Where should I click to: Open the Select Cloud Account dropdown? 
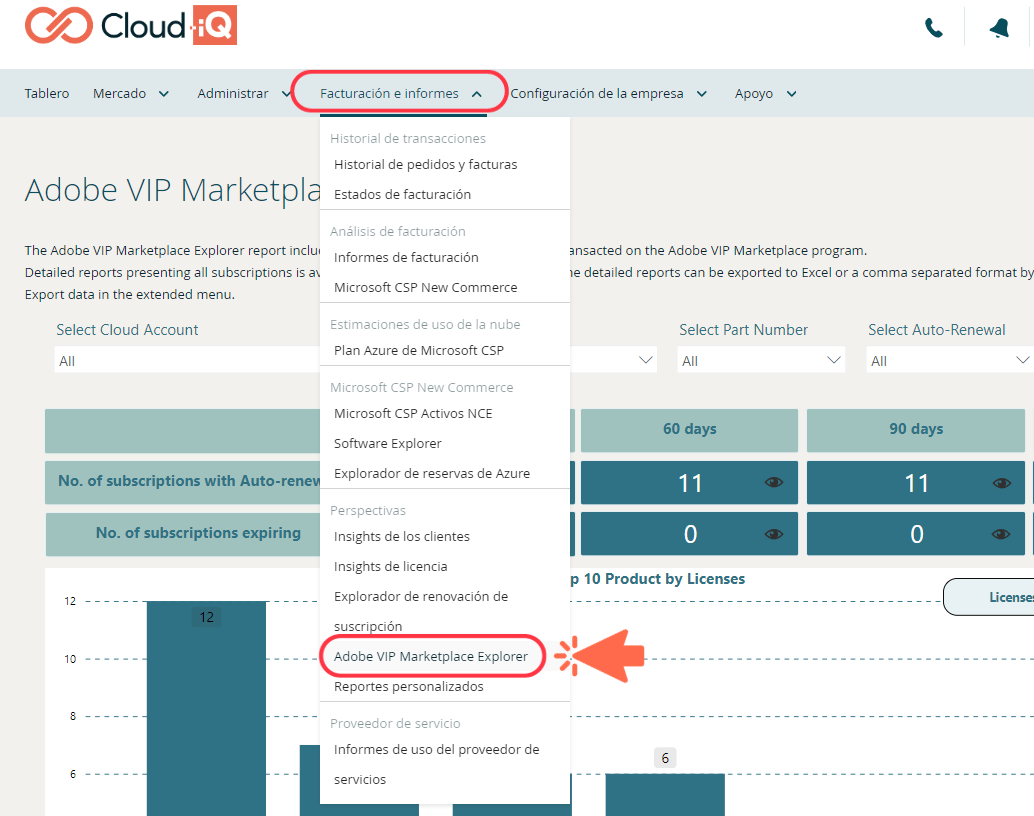click(187, 360)
